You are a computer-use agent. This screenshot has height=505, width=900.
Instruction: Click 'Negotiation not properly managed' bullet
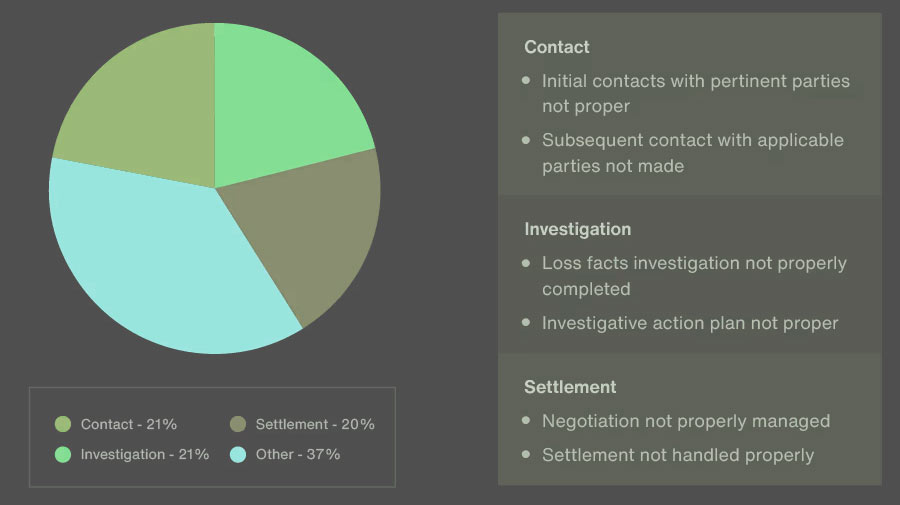pos(686,421)
